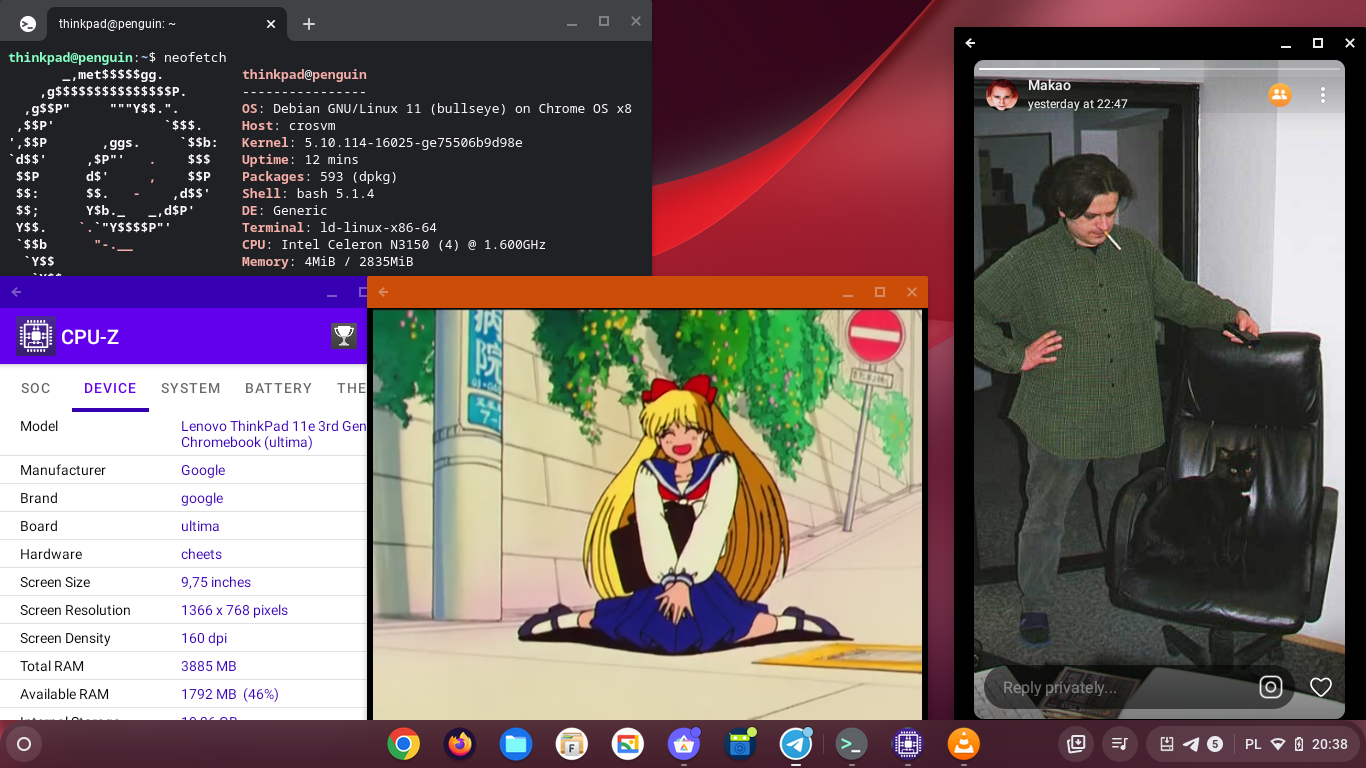Image resolution: width=1366 pixels, height=768 pixels.
Task: Open VLC media player from shelf
Action: 963,744
